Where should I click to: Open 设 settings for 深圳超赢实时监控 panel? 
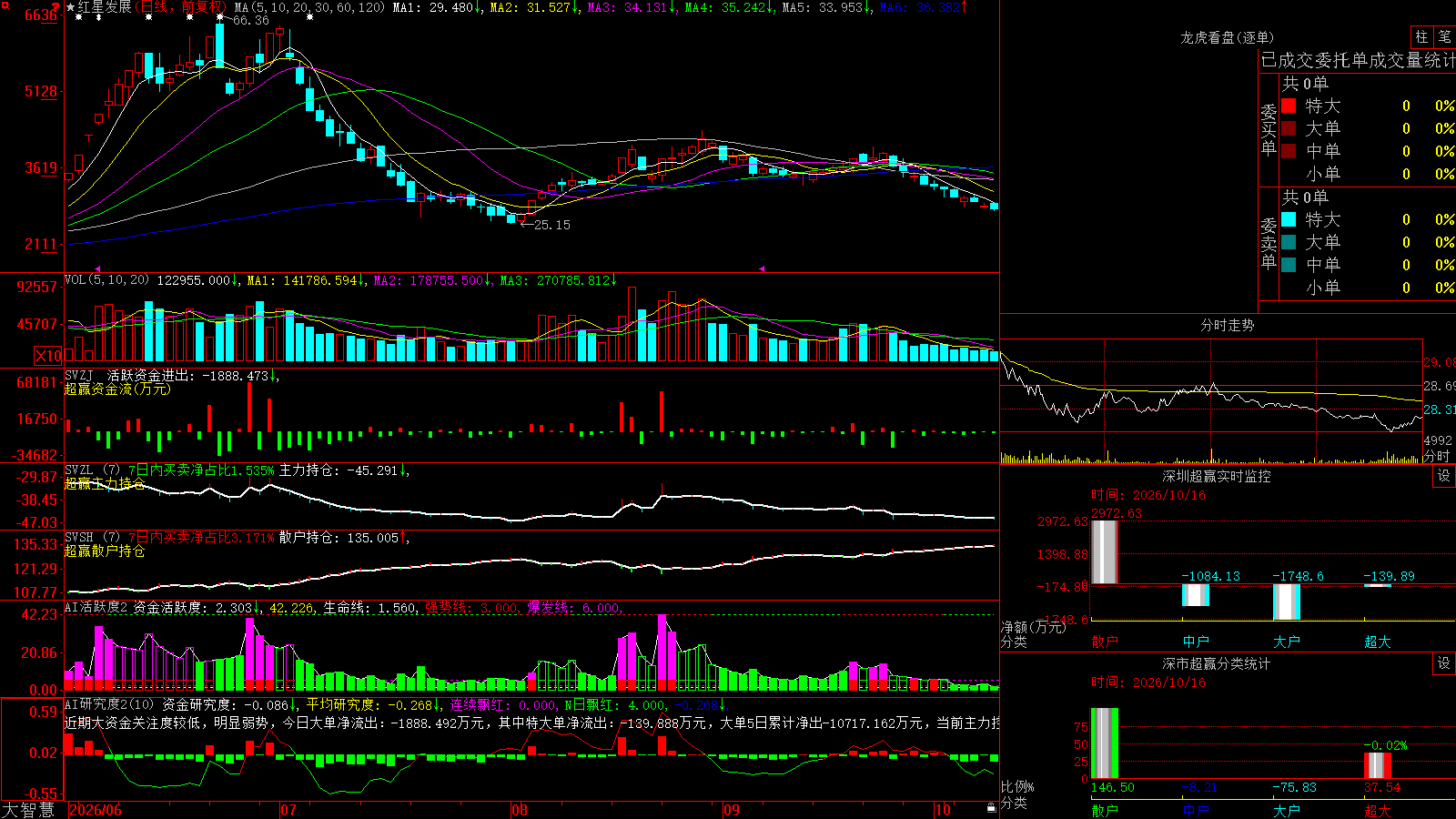(x=1444, y=476)
